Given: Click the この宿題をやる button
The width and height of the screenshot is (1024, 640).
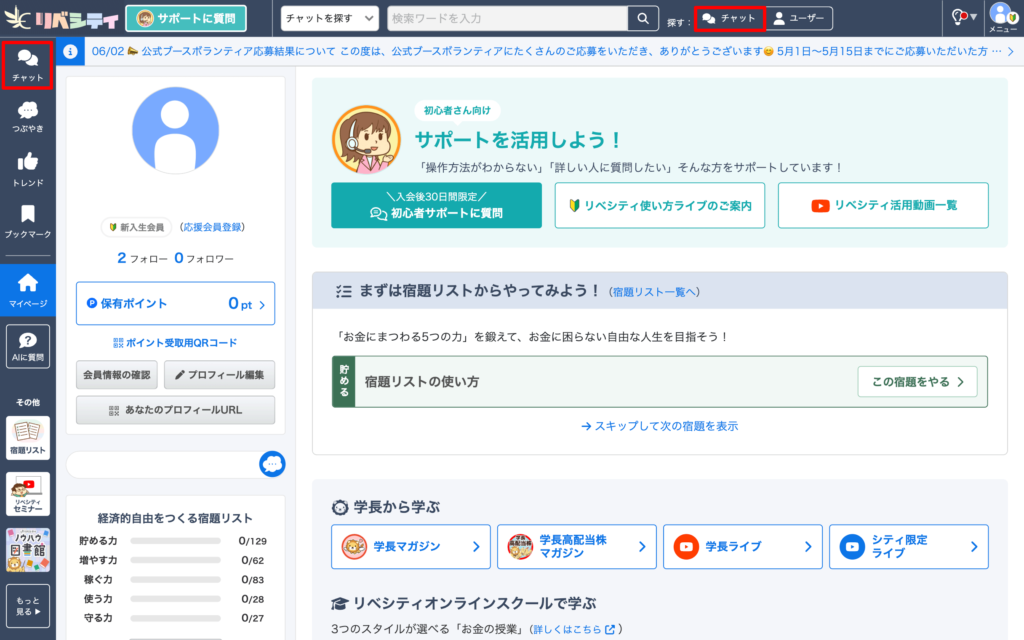Looking at the screenshot, I should (916, 381).
